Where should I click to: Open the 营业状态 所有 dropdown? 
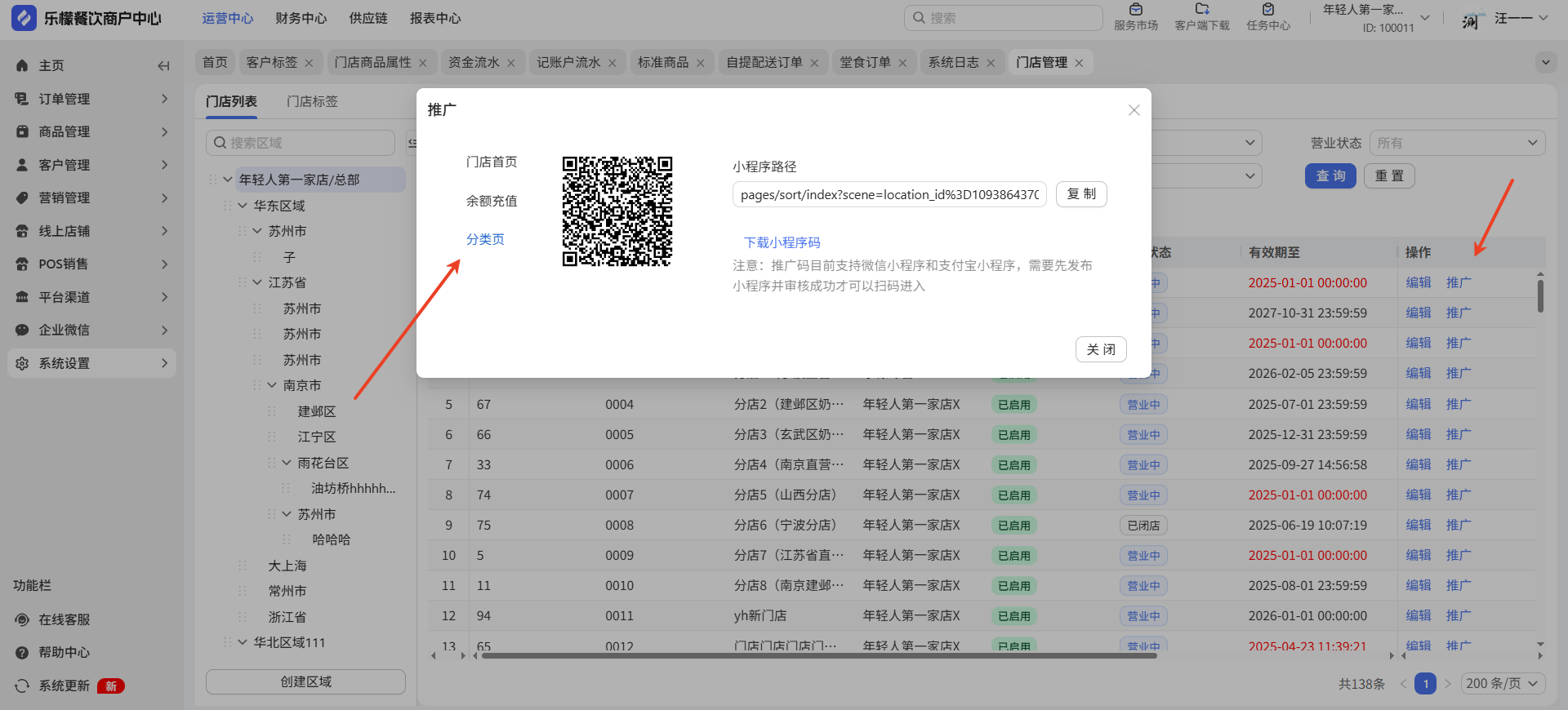(x=1458, y=143)
